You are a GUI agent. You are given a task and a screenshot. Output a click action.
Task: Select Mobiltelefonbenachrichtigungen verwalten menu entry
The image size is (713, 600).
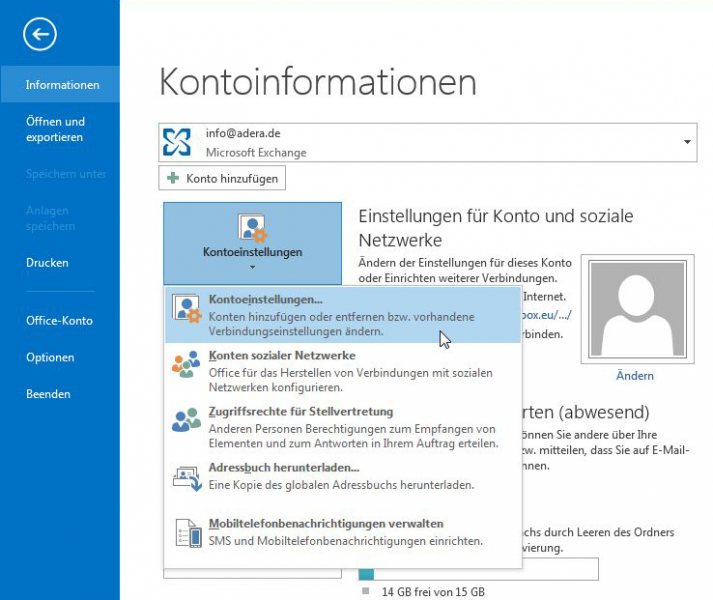342,532
